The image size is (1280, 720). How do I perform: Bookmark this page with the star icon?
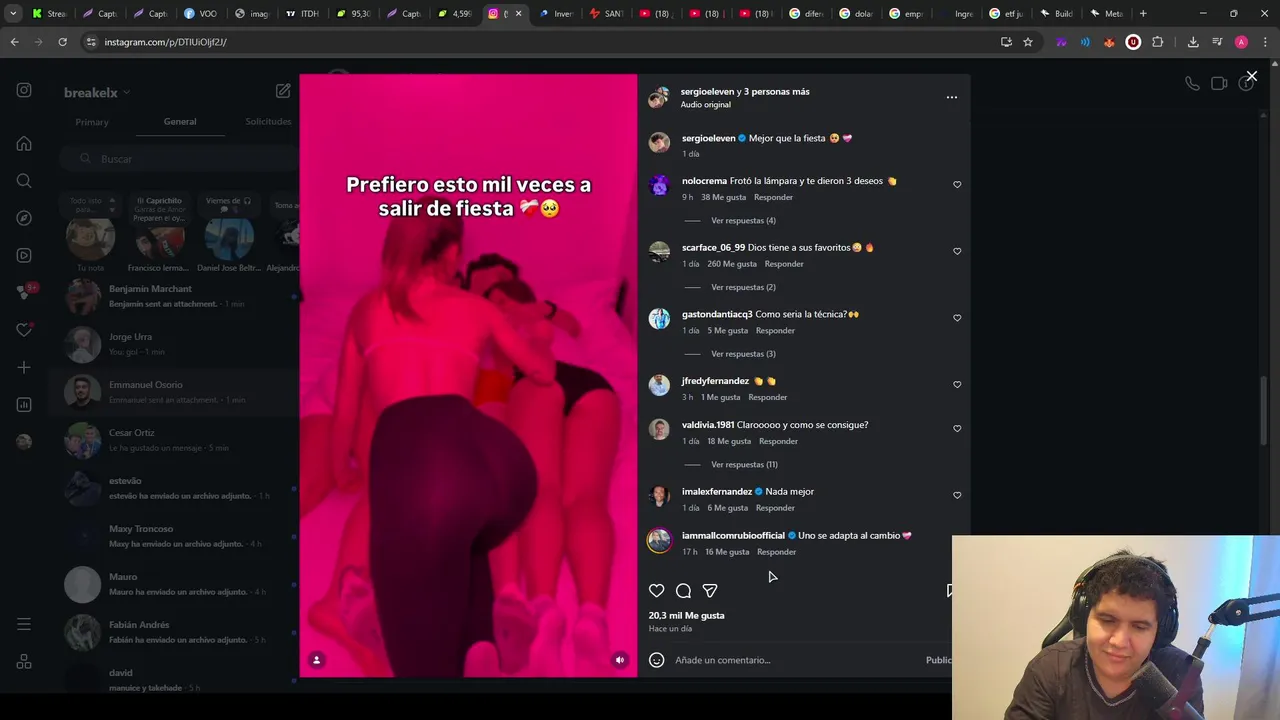[1027, 42]
